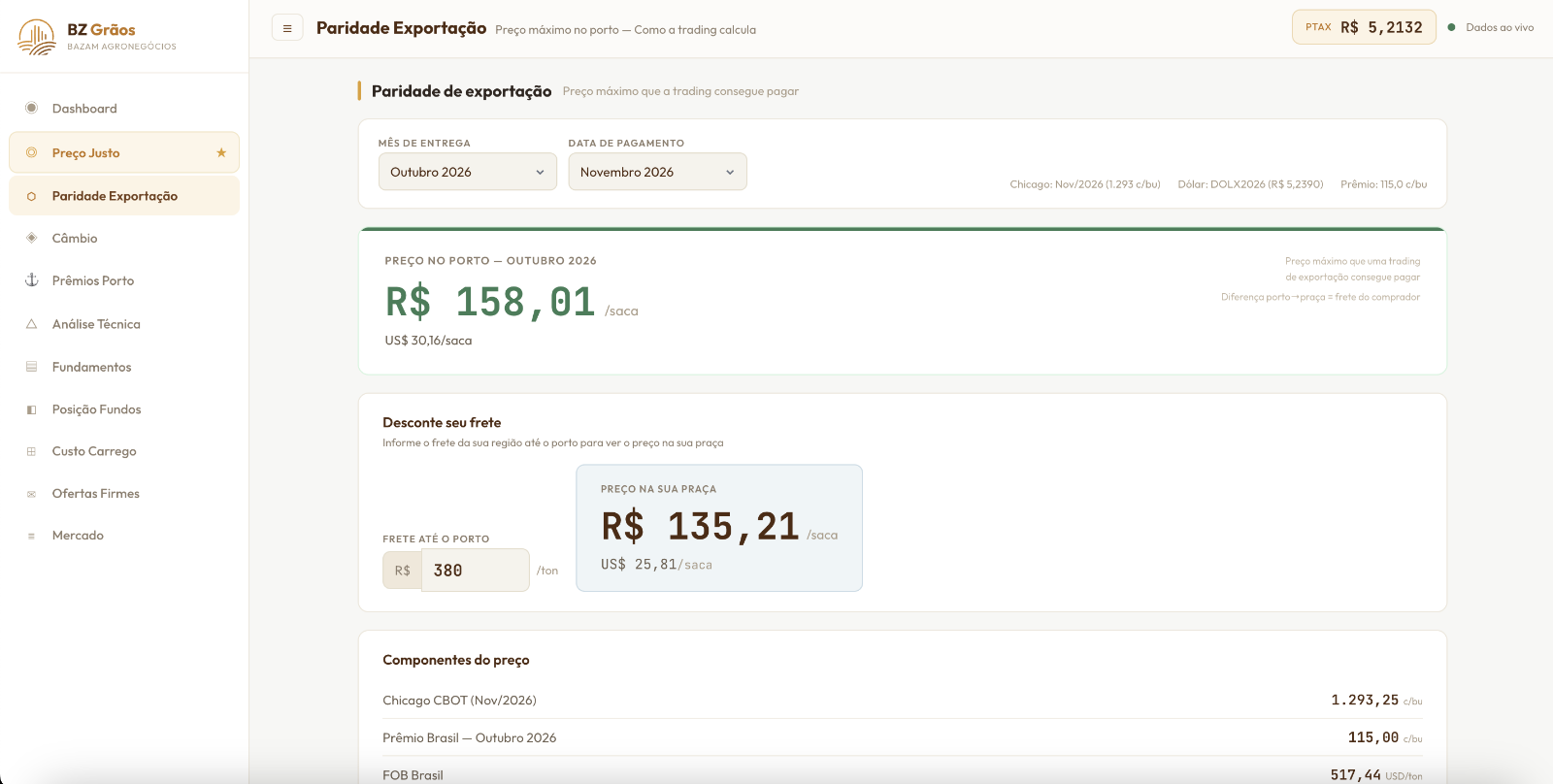Click the R$ 135,21 price in your region

[x=700, y=527]
